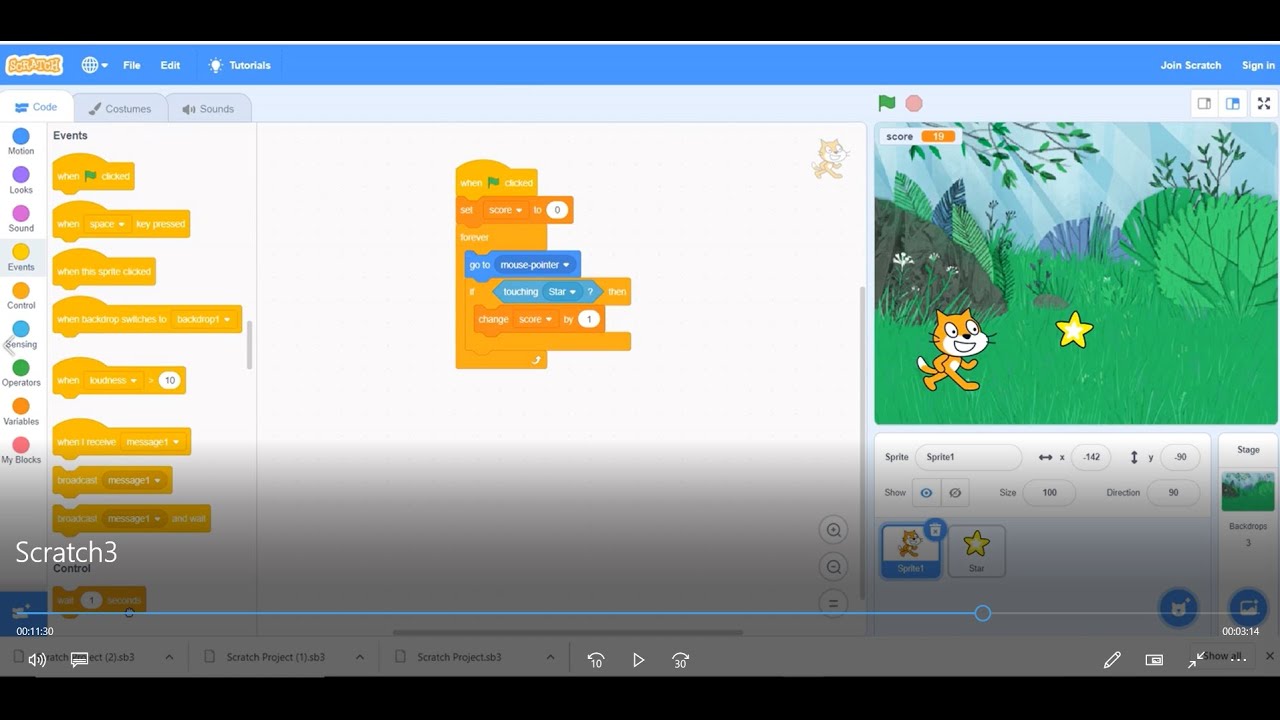Open Scratch Project.sb3 download options chevron
The width and height of the screenshot is (1280, 720).
(550, 657)
